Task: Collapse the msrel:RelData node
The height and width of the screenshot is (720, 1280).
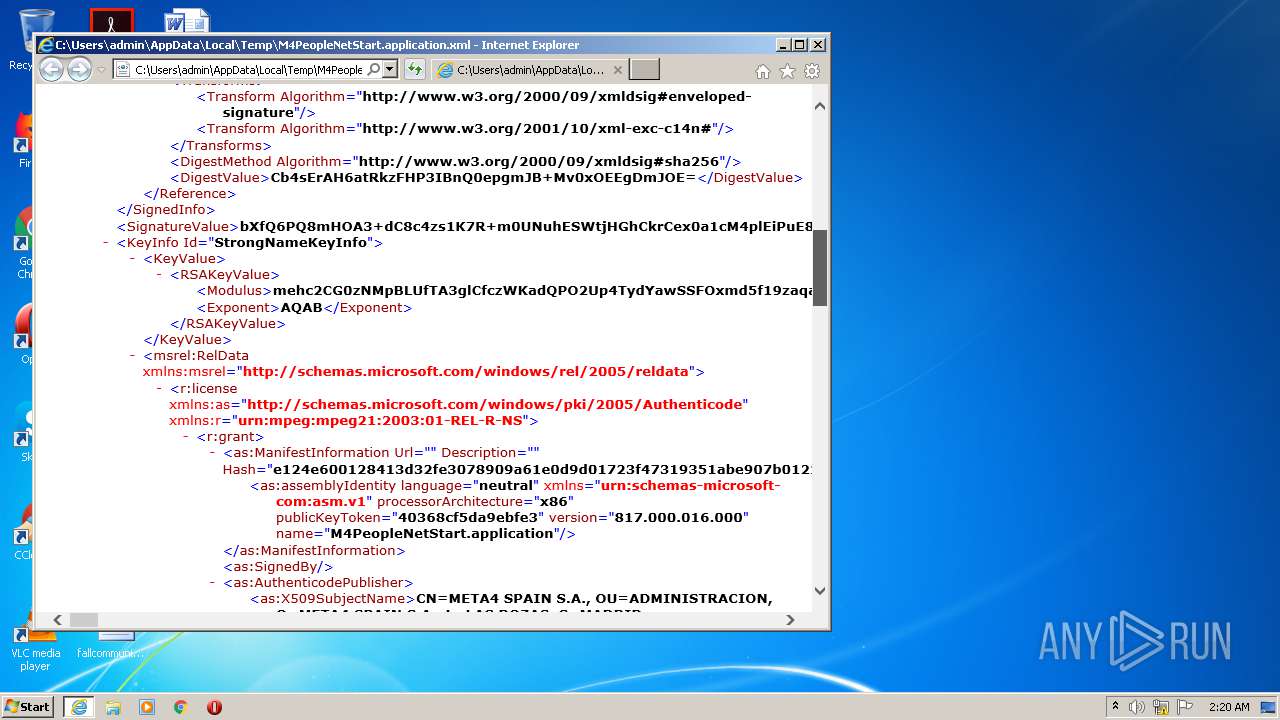Action: coord(133,355)
